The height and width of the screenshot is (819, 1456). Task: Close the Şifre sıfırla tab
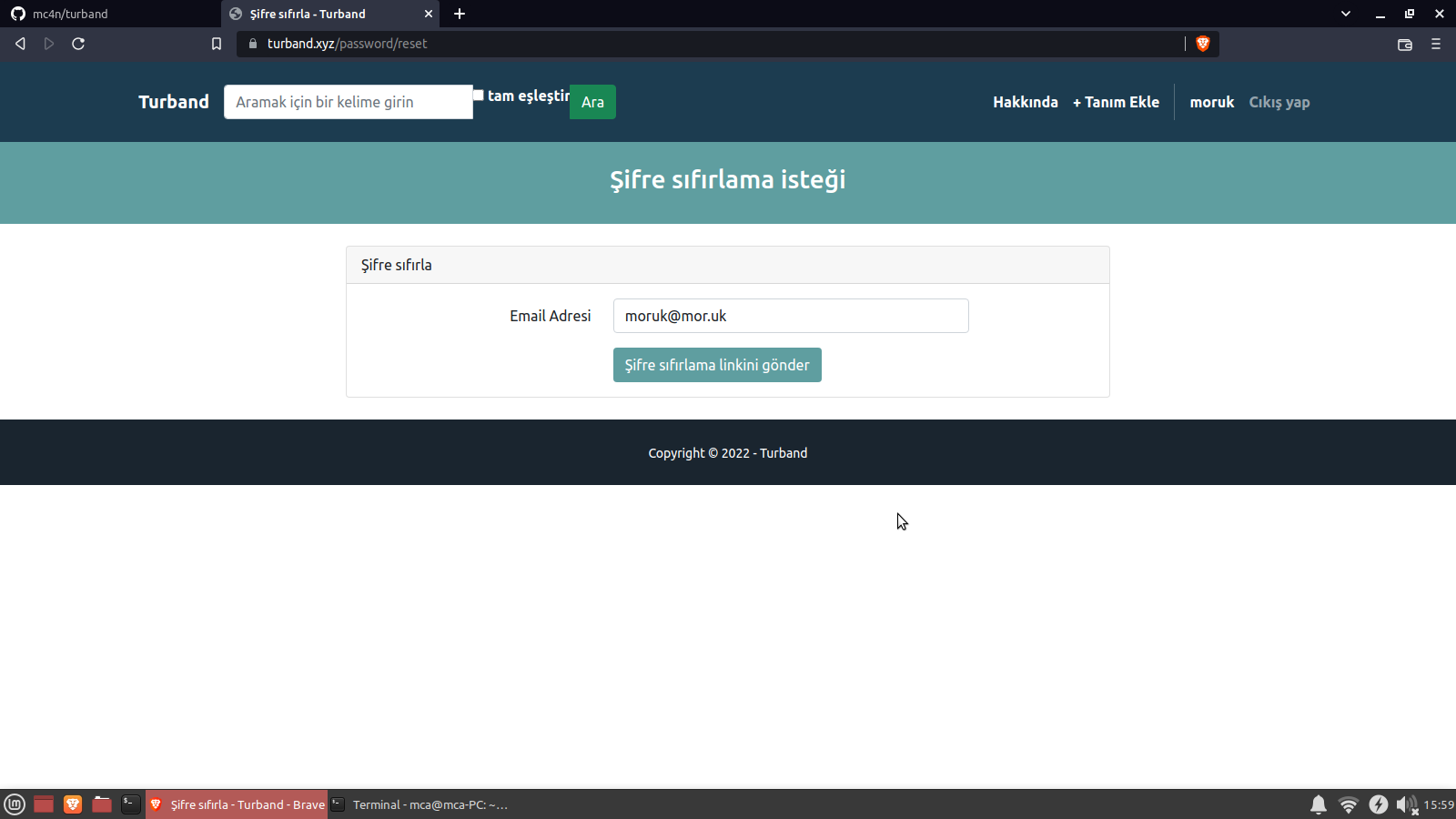click(429, 14)
